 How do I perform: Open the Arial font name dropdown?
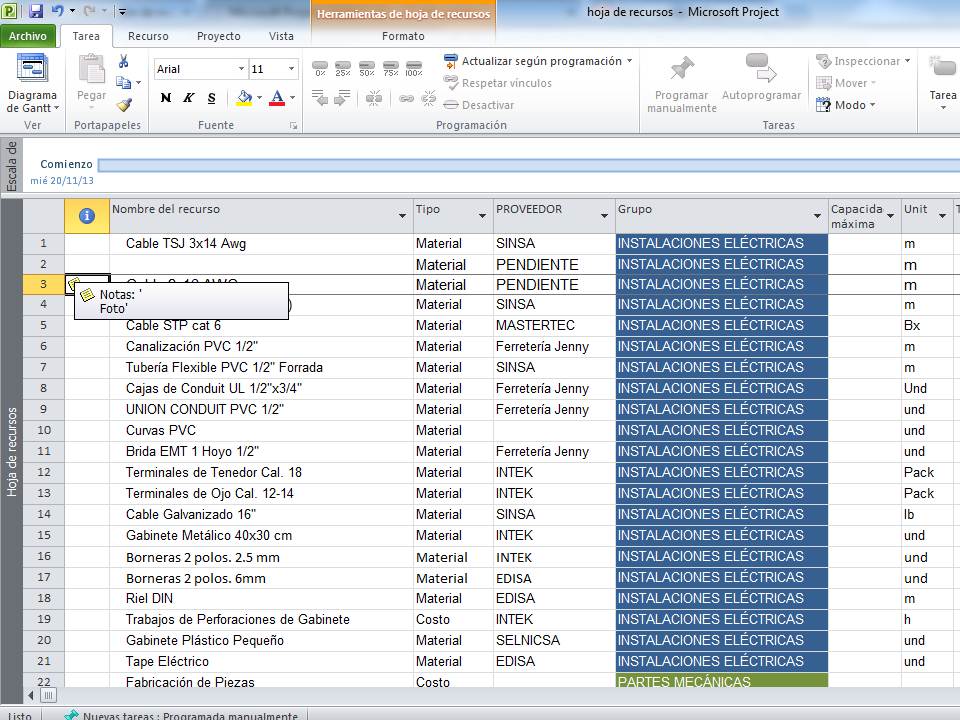[241, 69]
